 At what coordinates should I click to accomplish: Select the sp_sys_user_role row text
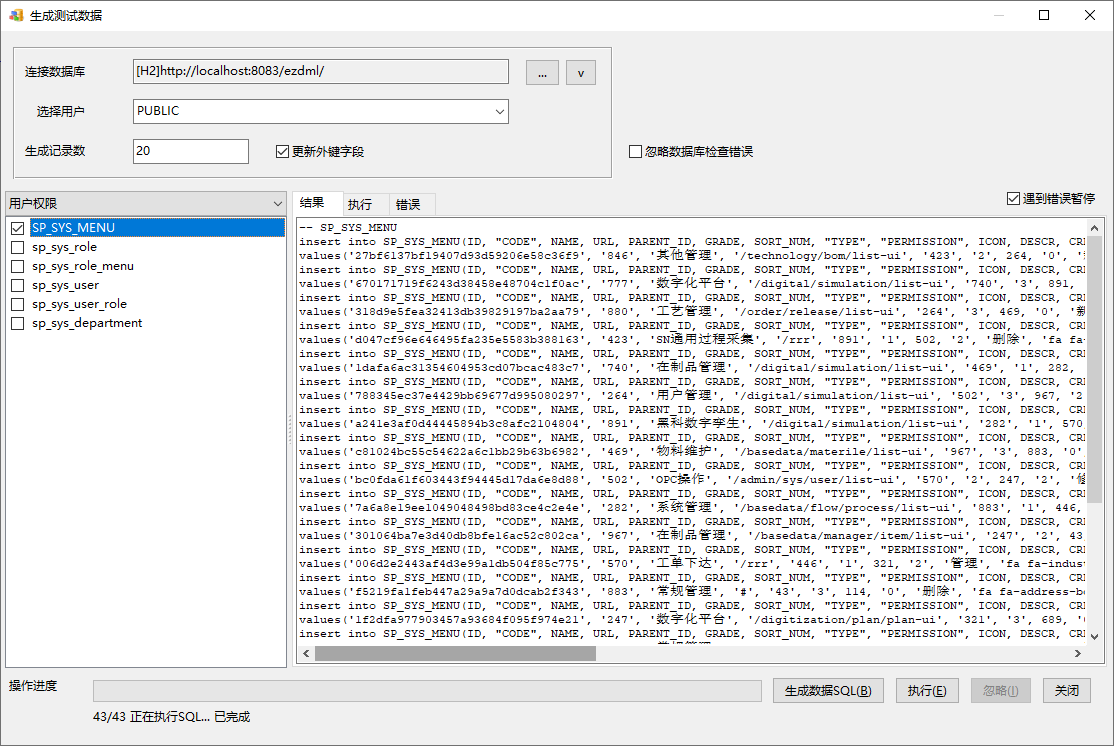(79, 304)
